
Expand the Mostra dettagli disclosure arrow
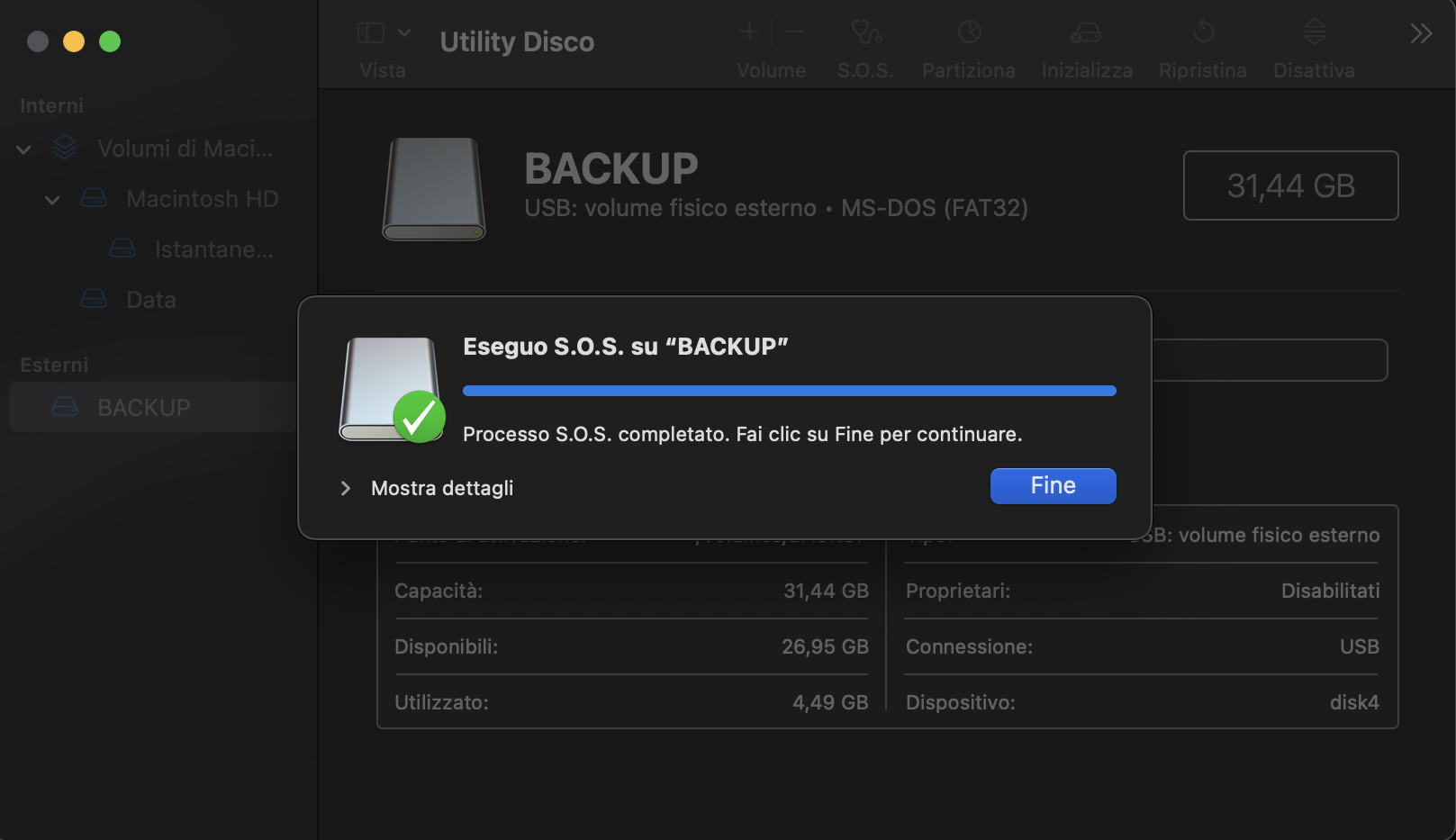click(x=346, y=488)
